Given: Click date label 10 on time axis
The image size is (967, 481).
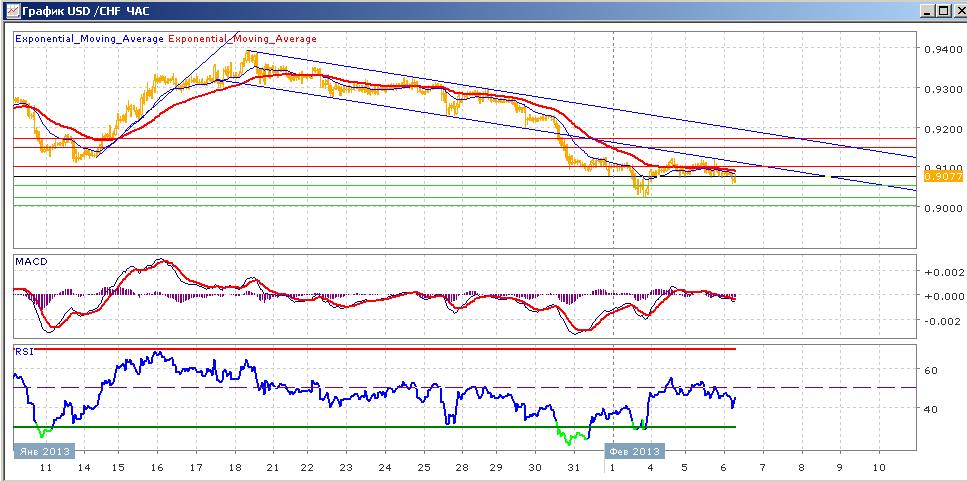Looking at the screenshot, I should [880, 468].
